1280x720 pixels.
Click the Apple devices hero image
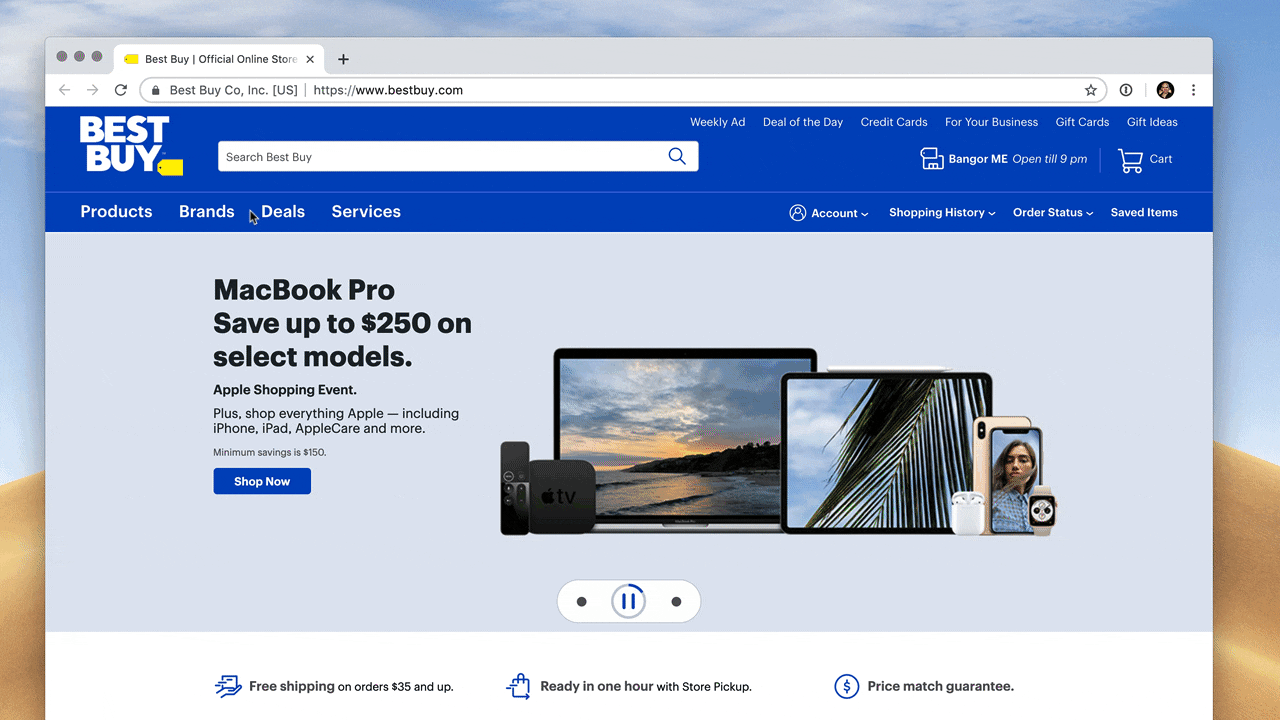tap(778, 442)
